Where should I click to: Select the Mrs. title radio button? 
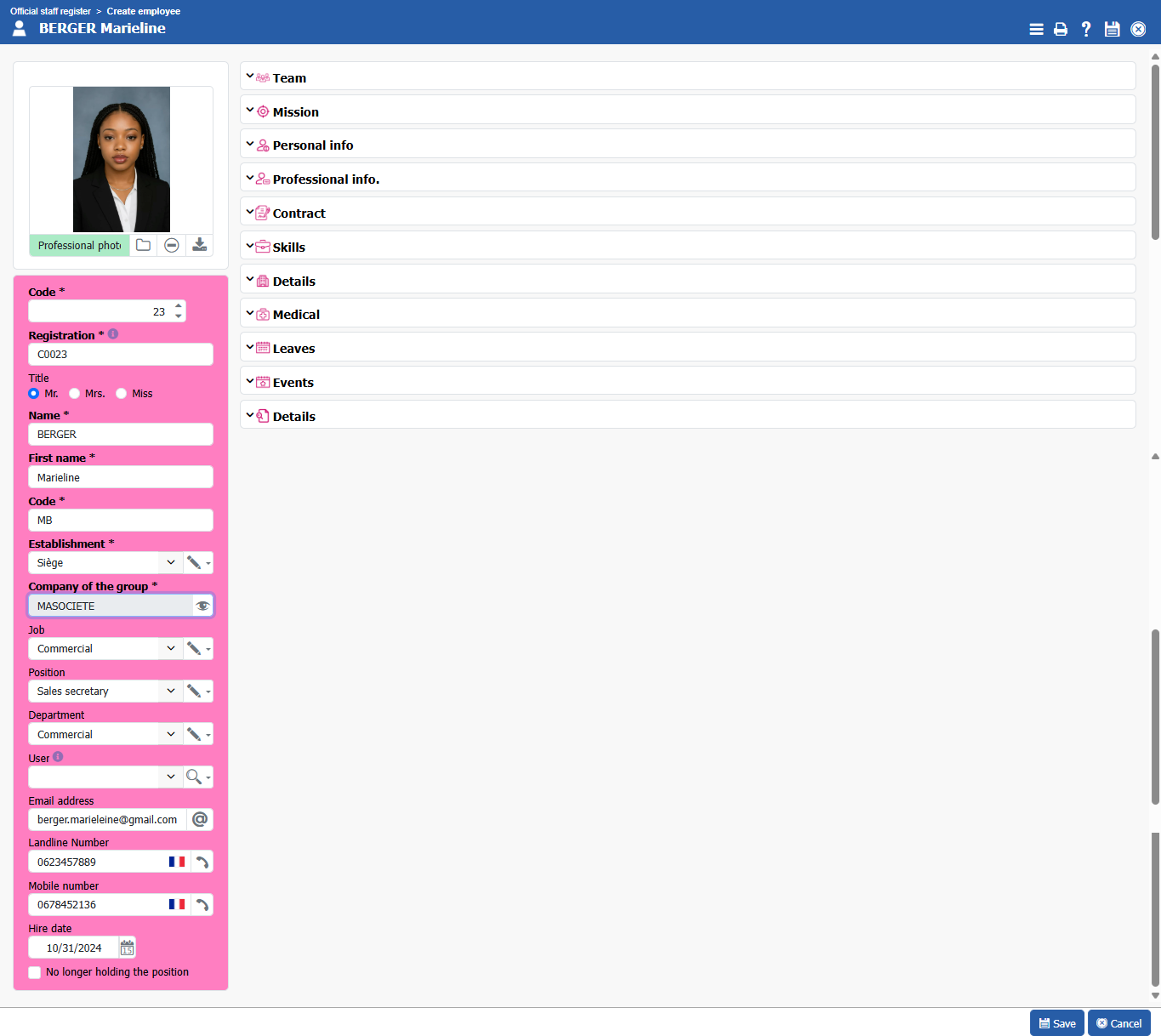point(75,394)
